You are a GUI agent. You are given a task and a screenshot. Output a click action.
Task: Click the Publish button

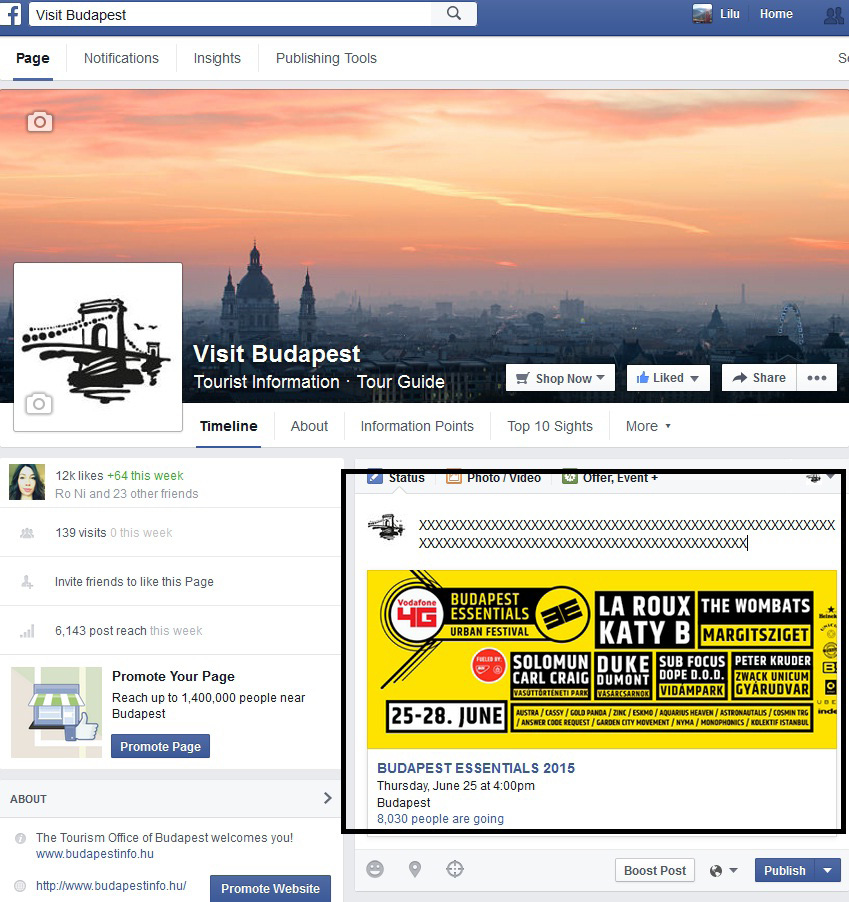(x=785, y=870)
